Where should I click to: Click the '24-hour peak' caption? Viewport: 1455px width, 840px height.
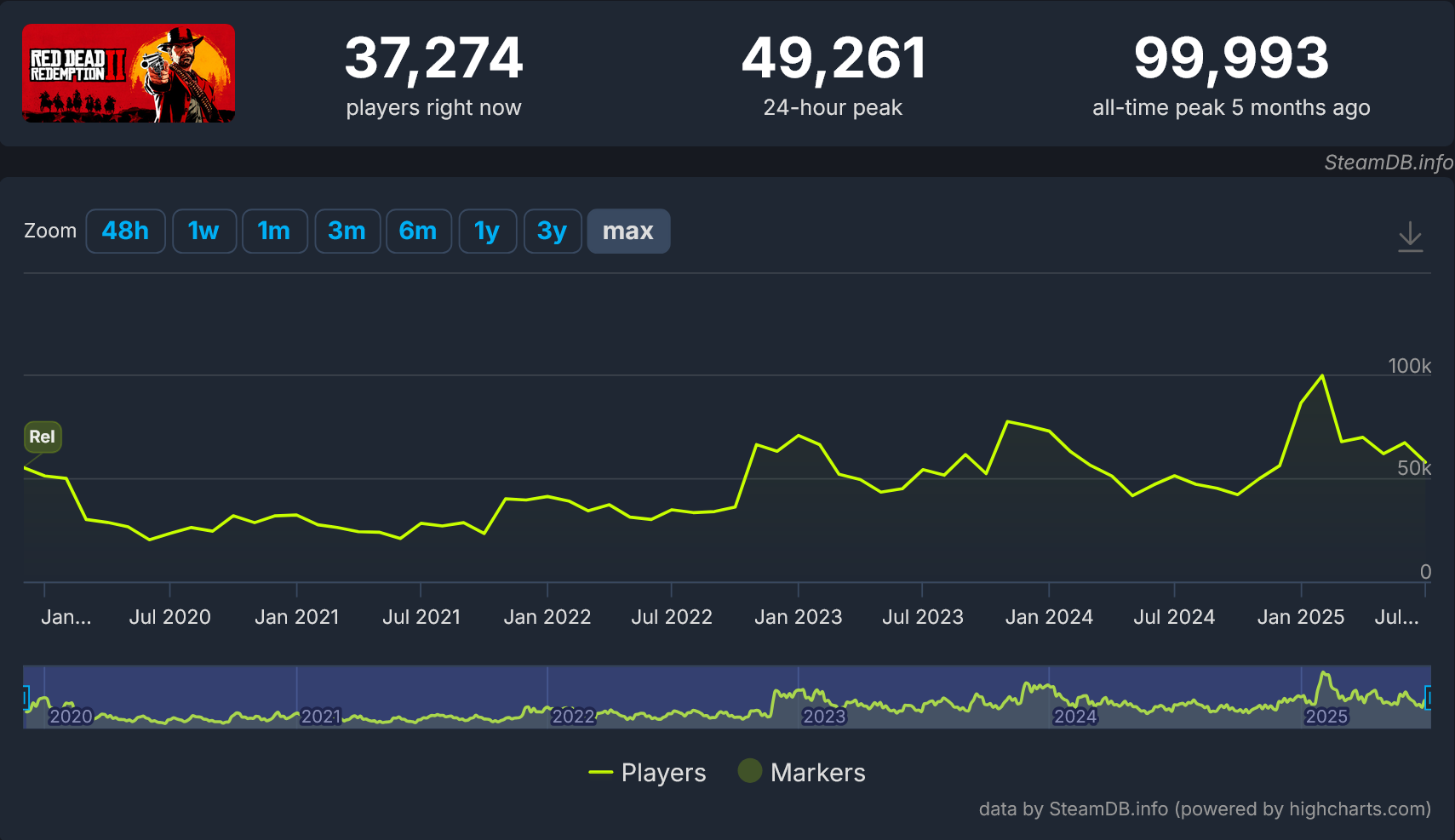[833, 107]
